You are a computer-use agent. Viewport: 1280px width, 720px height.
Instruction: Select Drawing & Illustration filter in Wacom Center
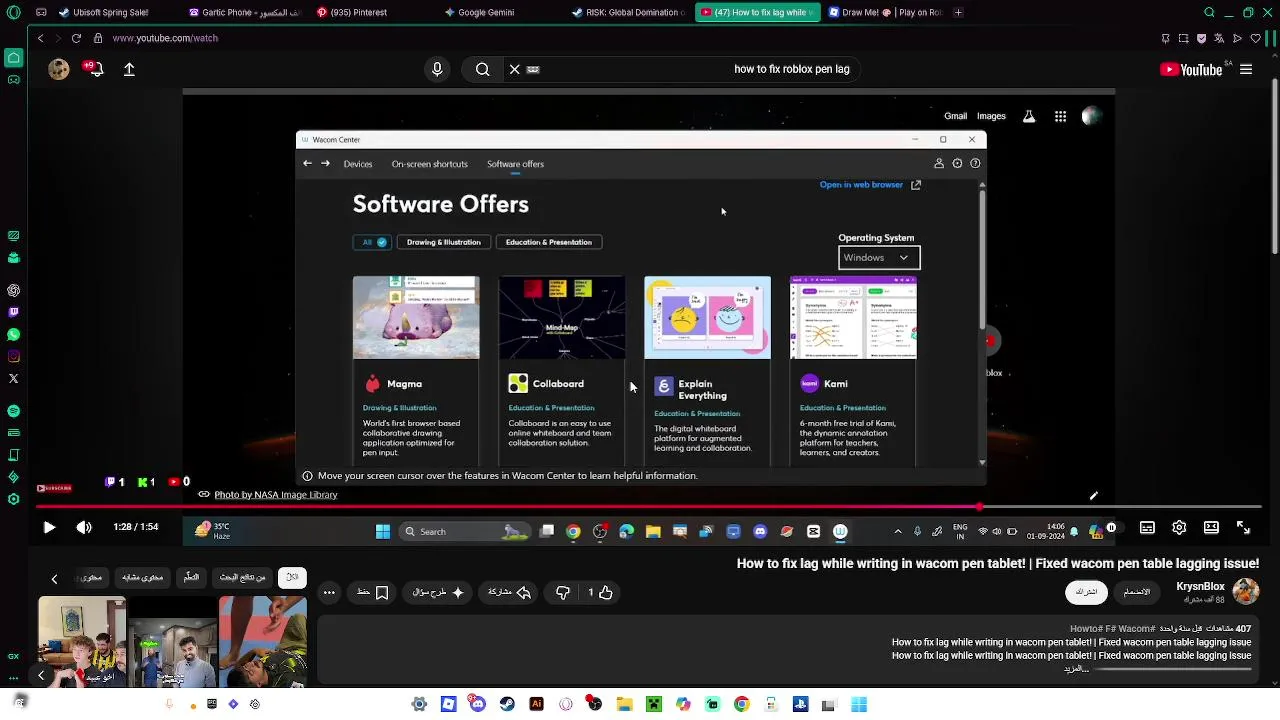click(443, 242)
